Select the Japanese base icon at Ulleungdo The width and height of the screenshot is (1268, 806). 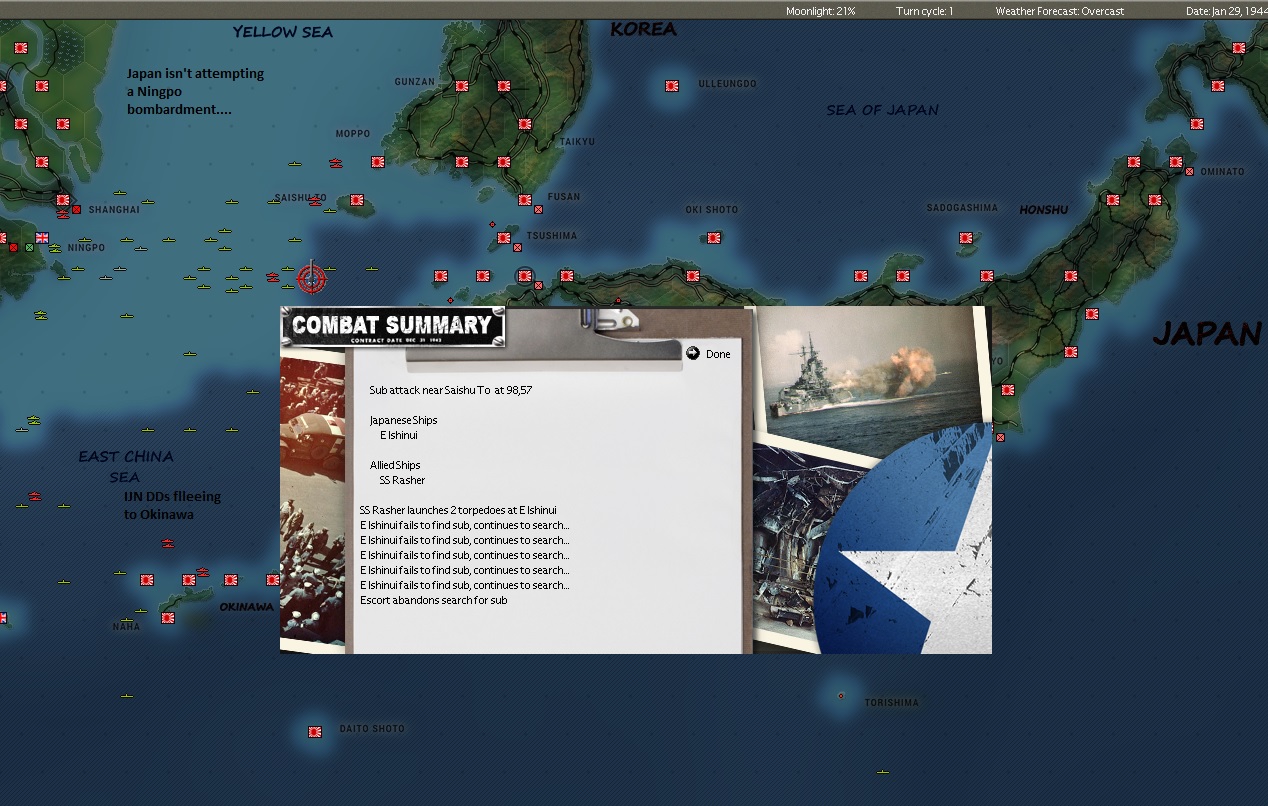pyautogui.click(x=671, y=86)
